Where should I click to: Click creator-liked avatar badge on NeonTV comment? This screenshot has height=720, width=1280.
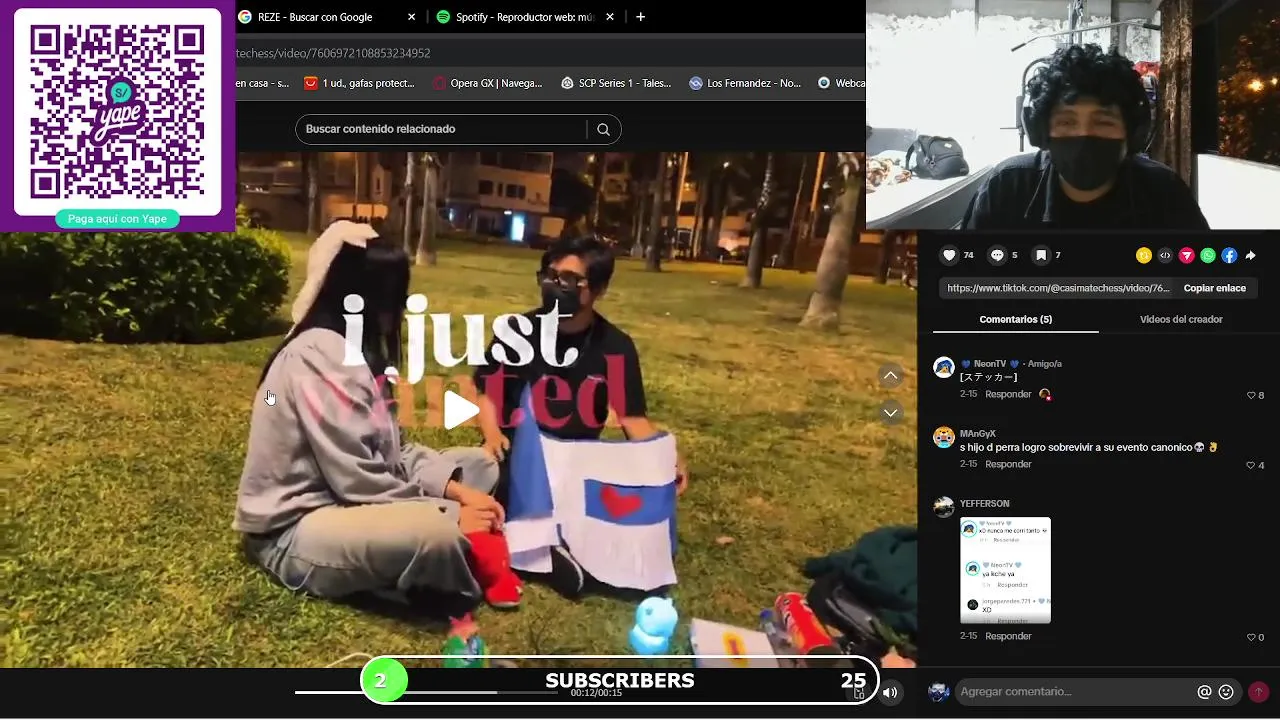1045,395
